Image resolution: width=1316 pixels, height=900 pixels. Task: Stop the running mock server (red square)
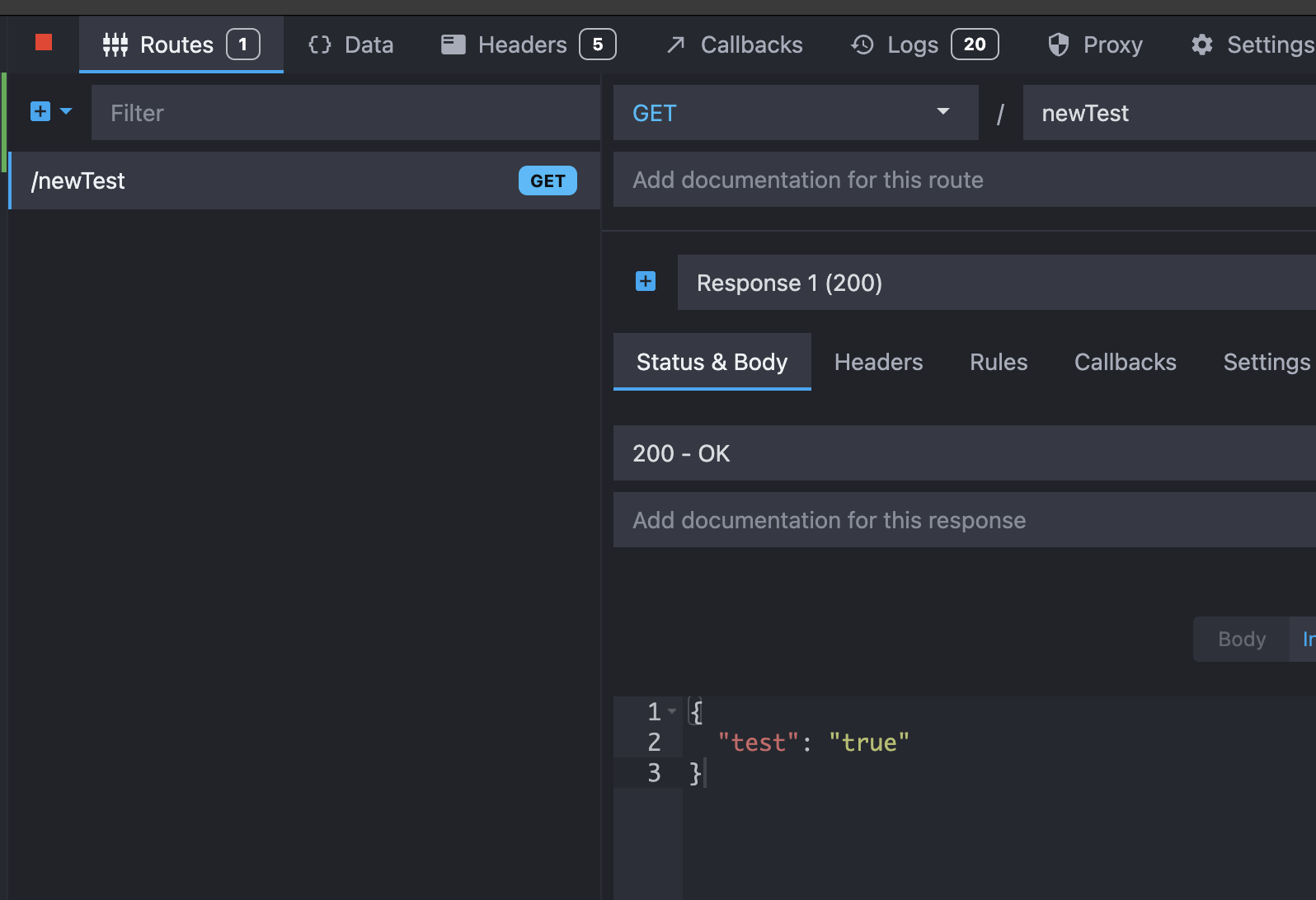click(44, 43)
